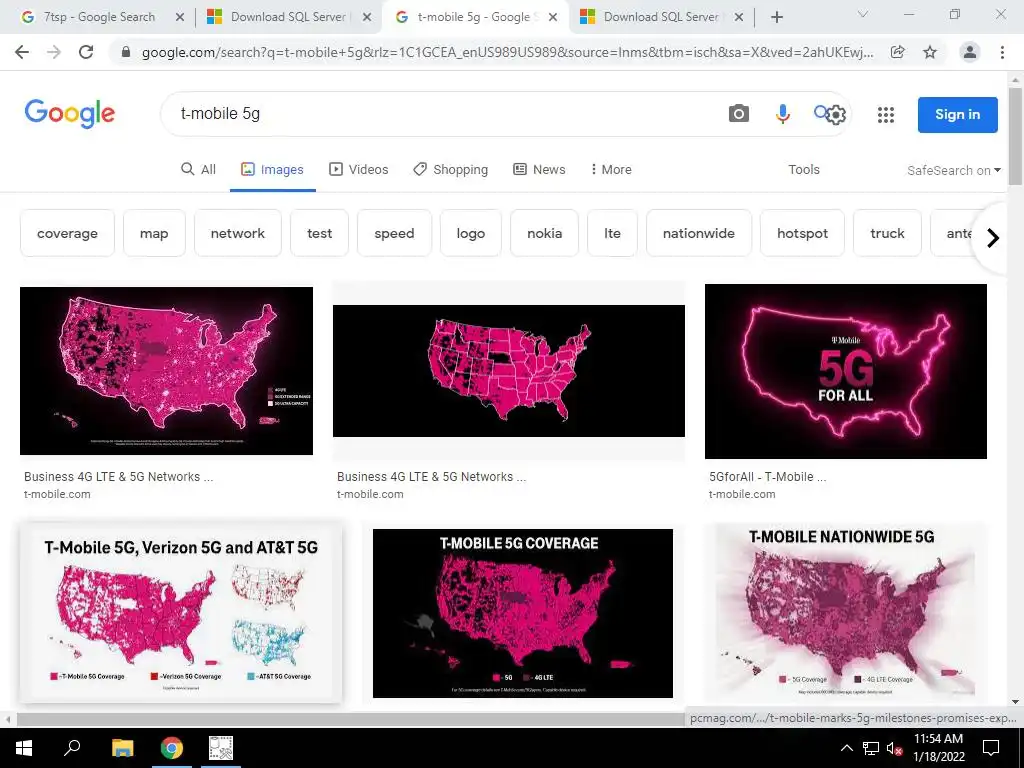This screenshot has height=768, width=1024.
Task: Close the 7tsp Google Search tab
Action: coord(180,17)
